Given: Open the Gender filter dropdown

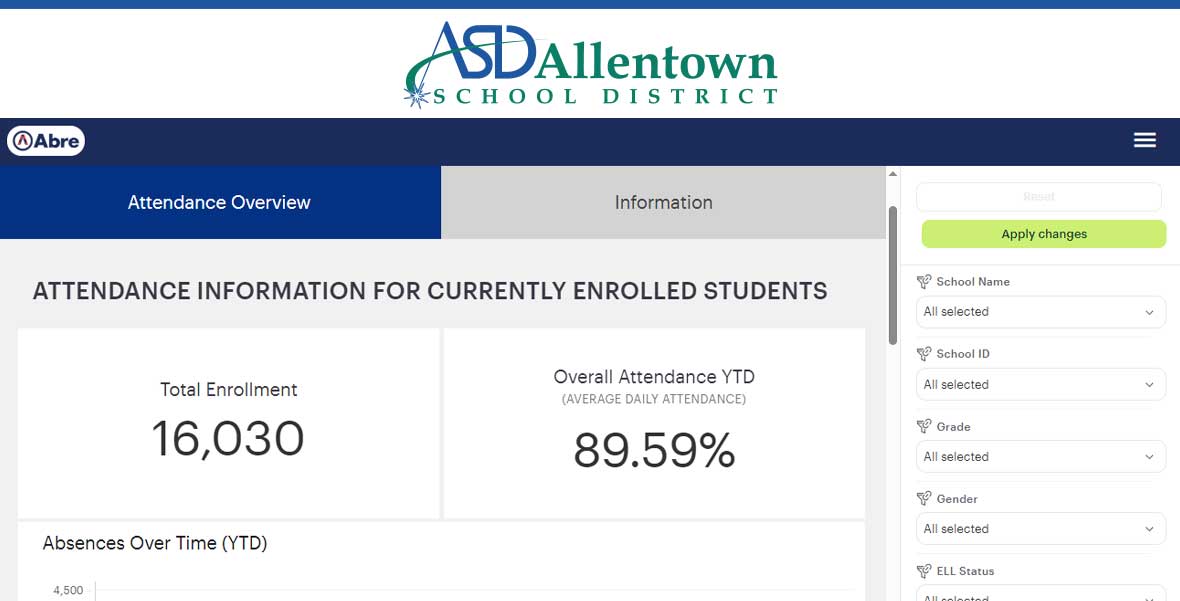Looking at the screenshot, I should (x=1041, y=529).
